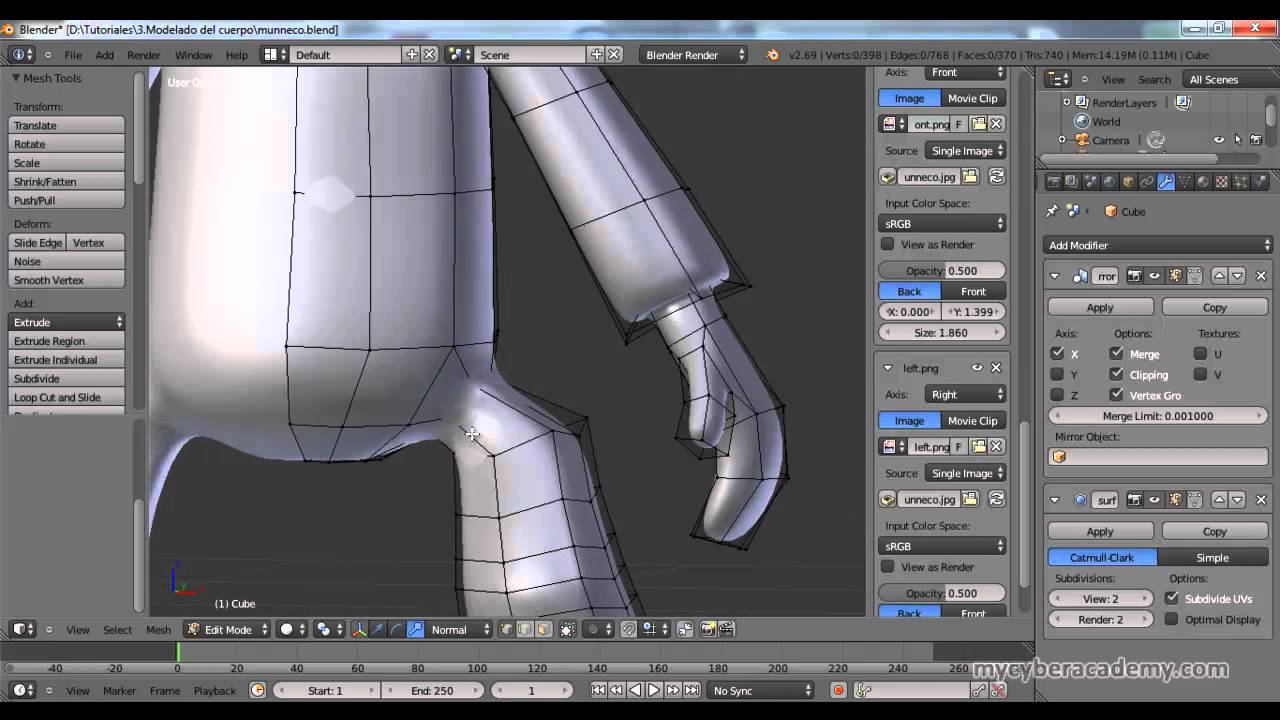The width and height of the screenshot is (1280, 720).
Task: Open the File menu
Action: (73, 55)
